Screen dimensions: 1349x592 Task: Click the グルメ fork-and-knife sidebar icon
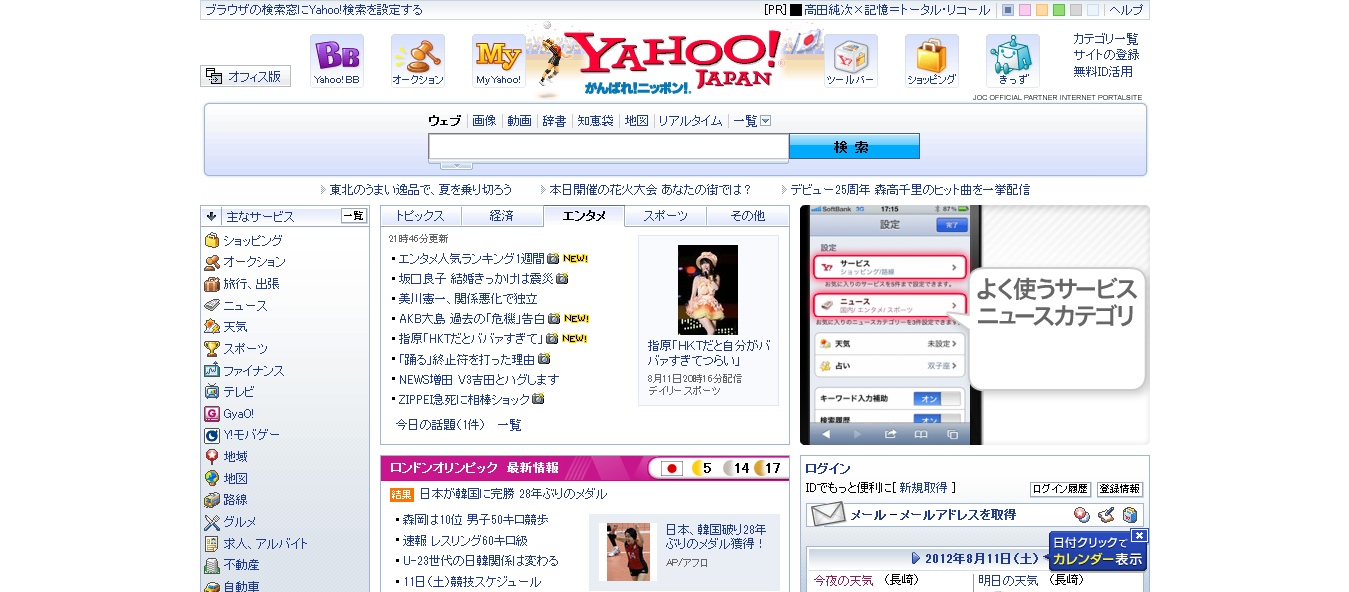[x=212, y=522]
